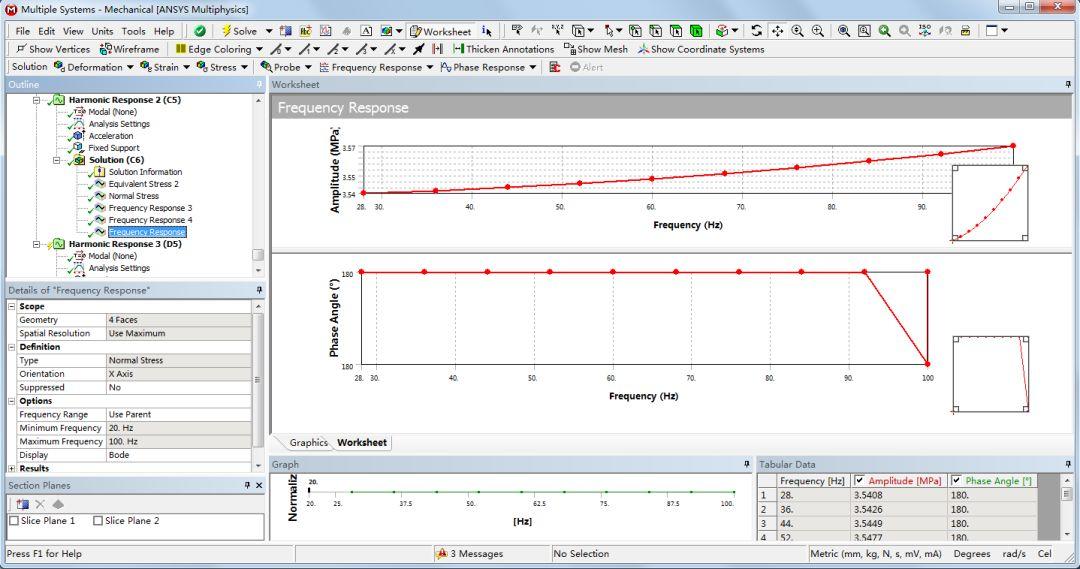This screenshot has height=569, width=1080.
Task: Open the Edit menu
Action: (x=46, y=31)
